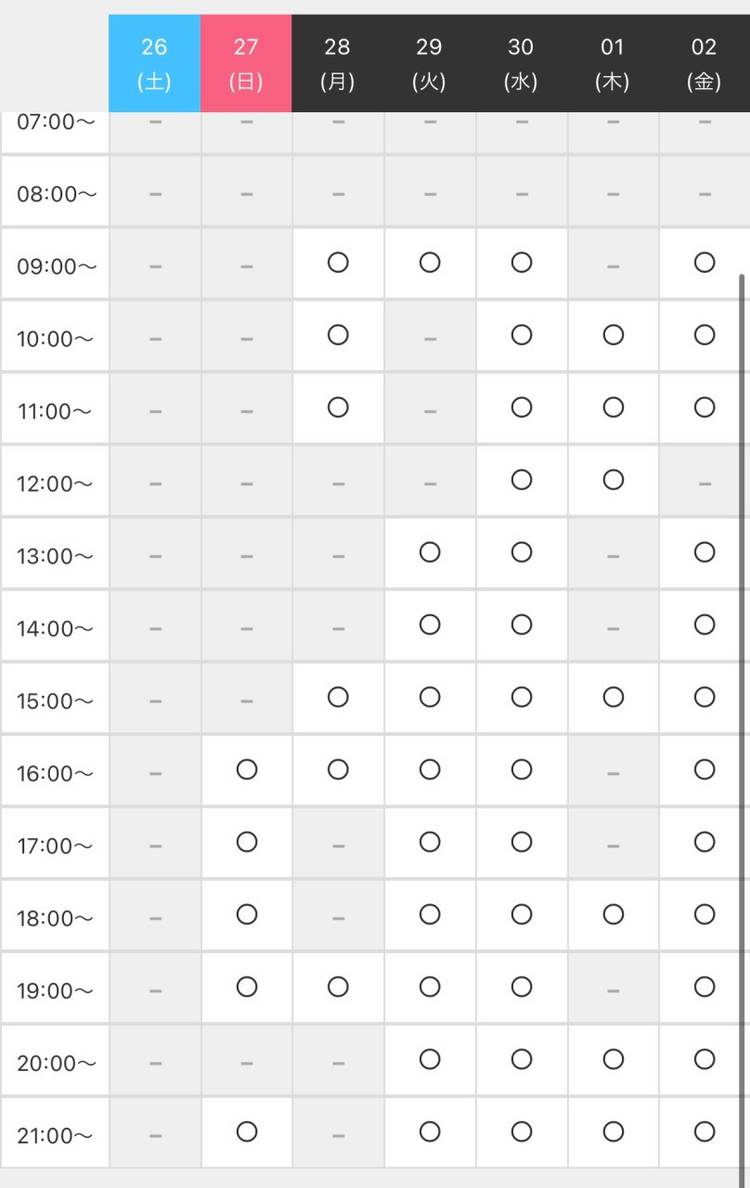Select the 13:00 circle on Tuesday 29
The image size is (750, 1188).
click(x=430, y=552)
